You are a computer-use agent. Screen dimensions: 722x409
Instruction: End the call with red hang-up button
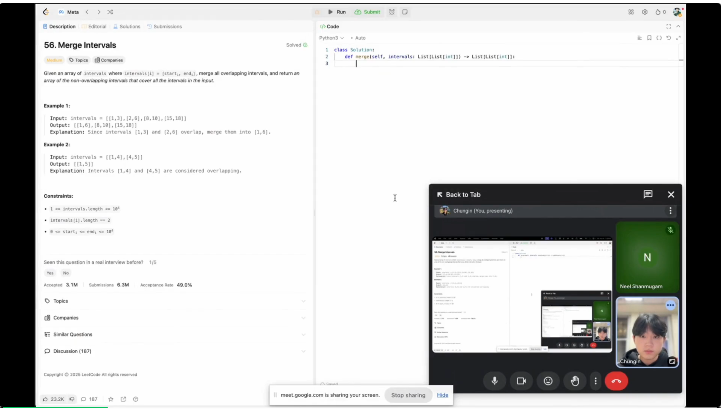click(616, 380)
